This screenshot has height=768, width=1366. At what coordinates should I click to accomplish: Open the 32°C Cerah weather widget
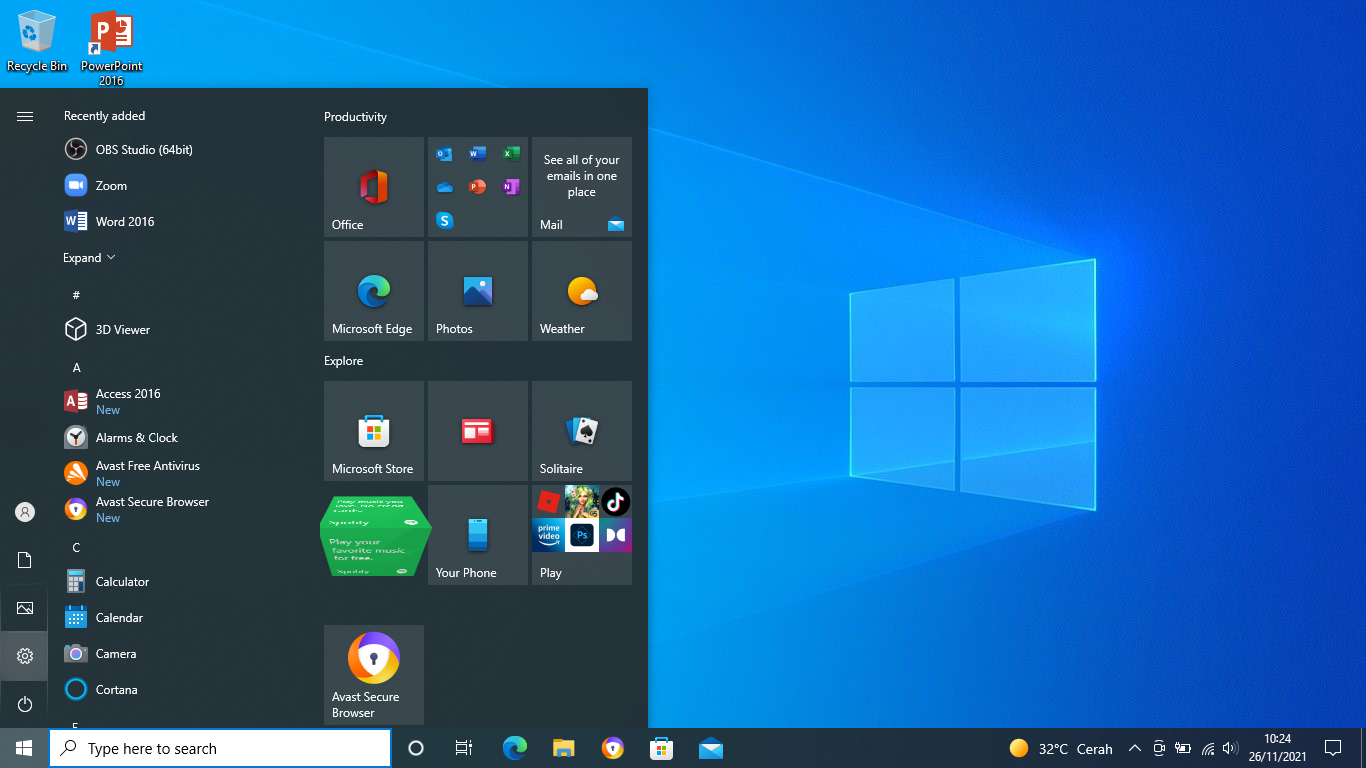[1061, 748]
